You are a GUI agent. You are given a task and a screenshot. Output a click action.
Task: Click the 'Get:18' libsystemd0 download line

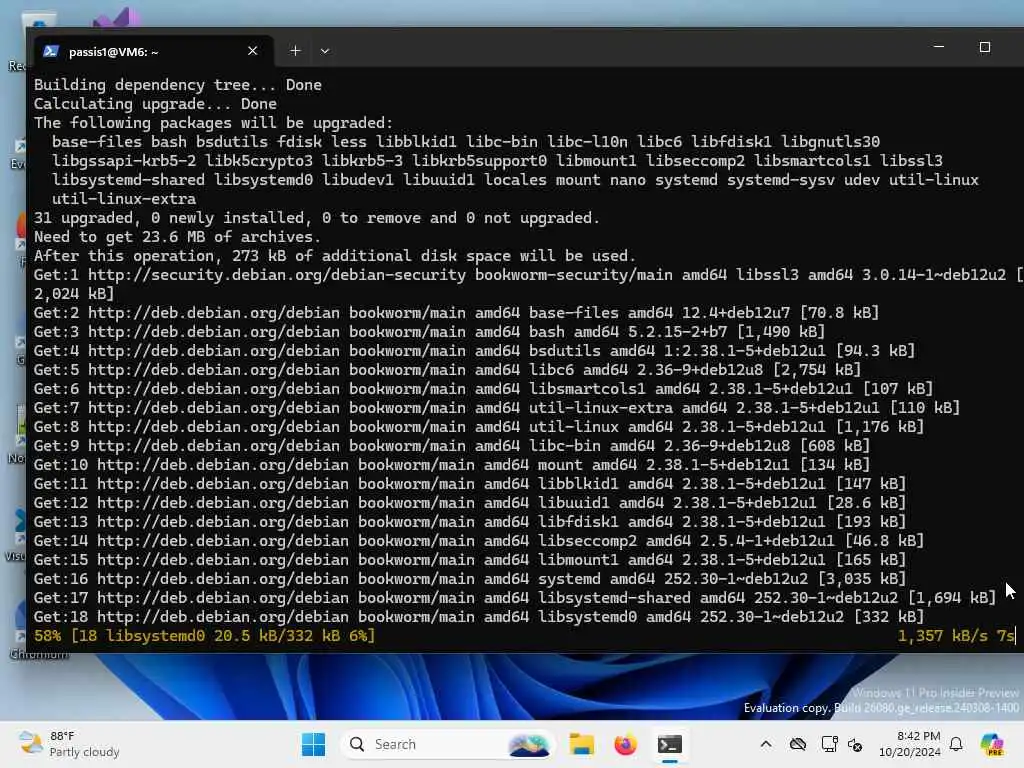[x=479, y=616]
